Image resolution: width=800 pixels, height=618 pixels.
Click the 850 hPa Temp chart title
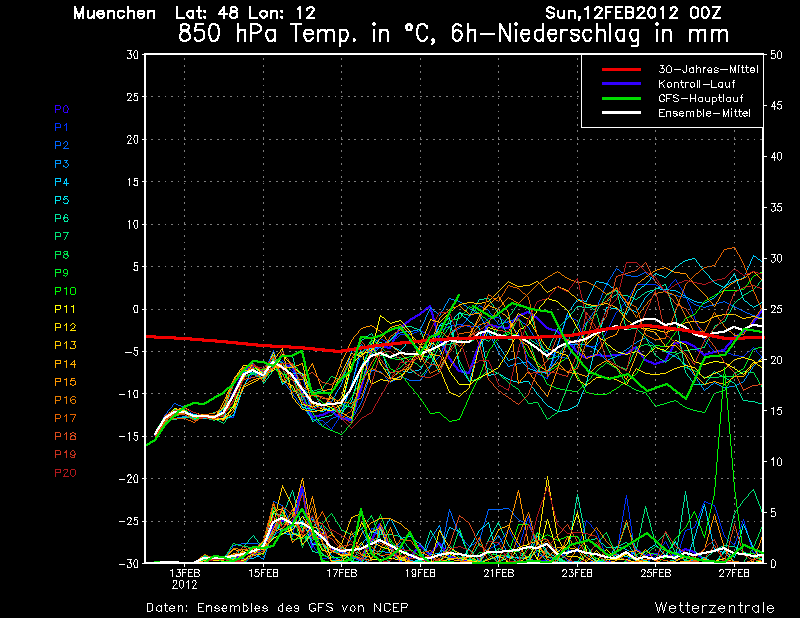pyautogui.click(x=454, y=34)
